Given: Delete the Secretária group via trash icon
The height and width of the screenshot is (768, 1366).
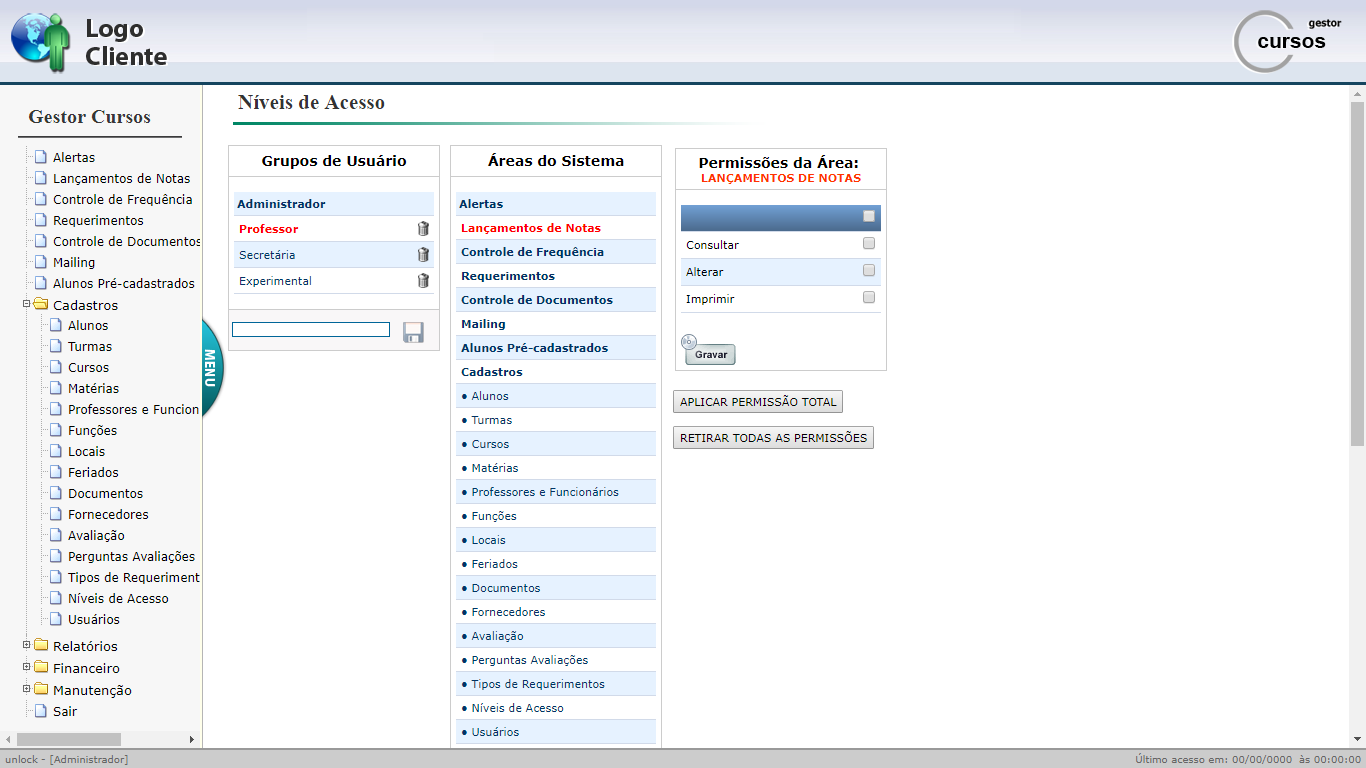Looking at the screenshot, I should [423, 255].
